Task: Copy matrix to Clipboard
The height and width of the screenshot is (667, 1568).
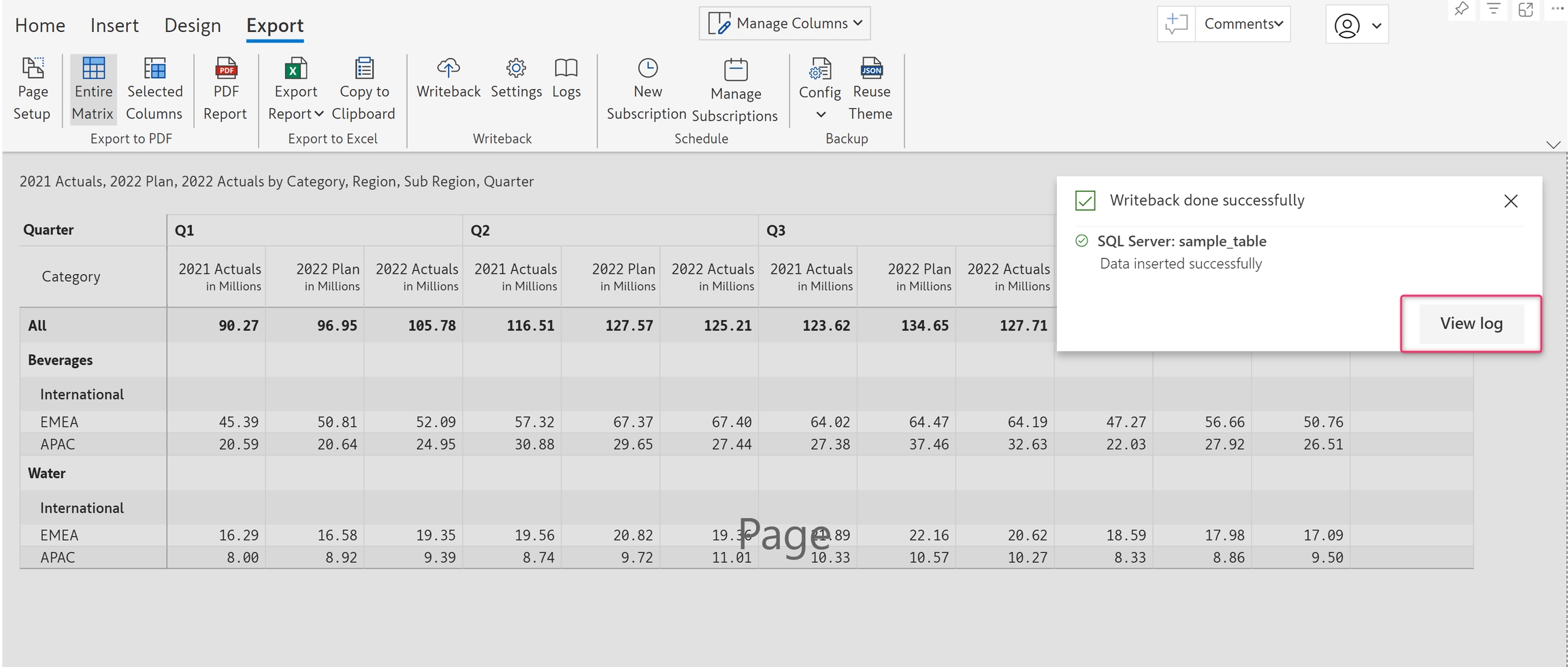Action: (x=363, y=89)
